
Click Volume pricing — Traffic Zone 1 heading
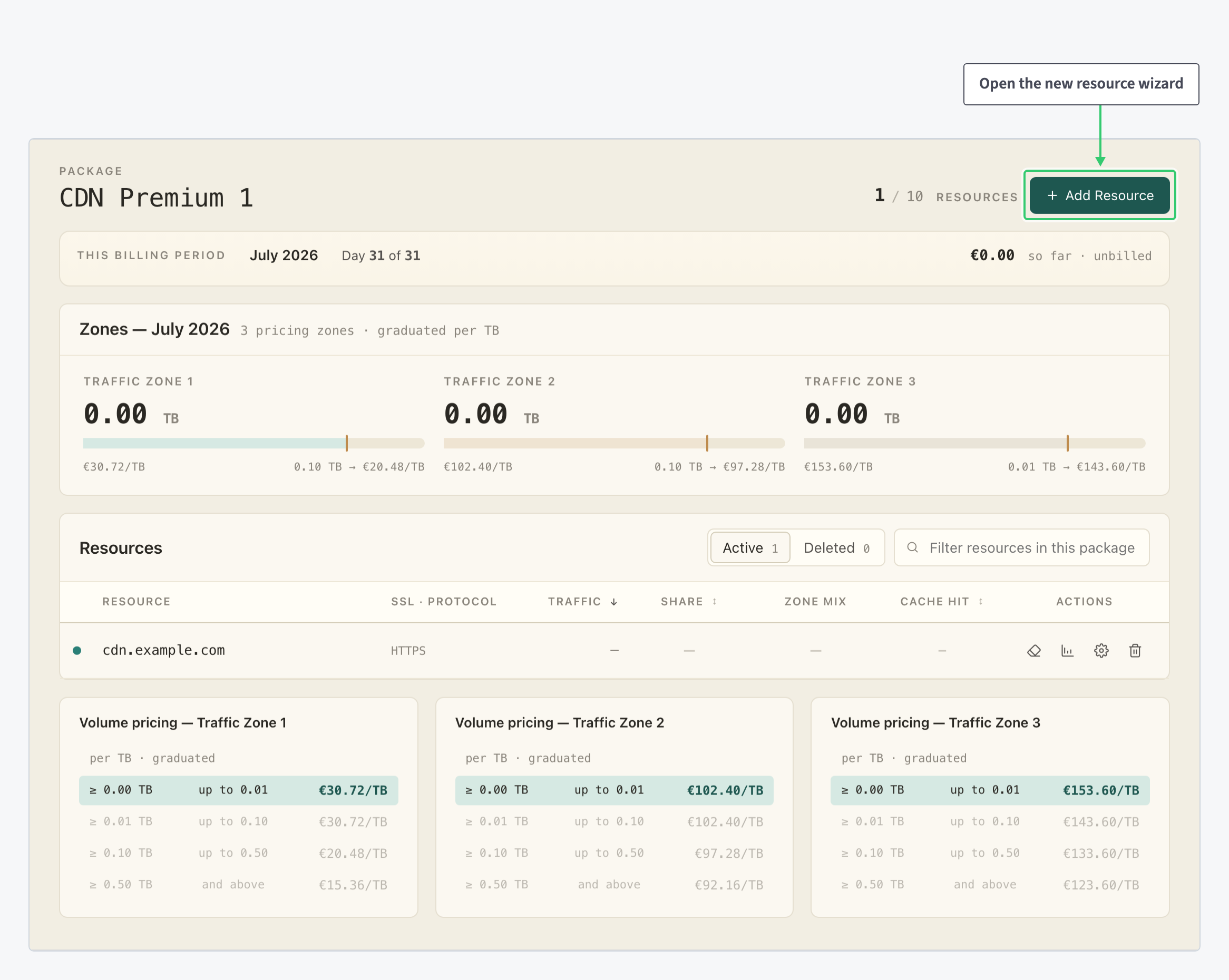coord(183,722)
